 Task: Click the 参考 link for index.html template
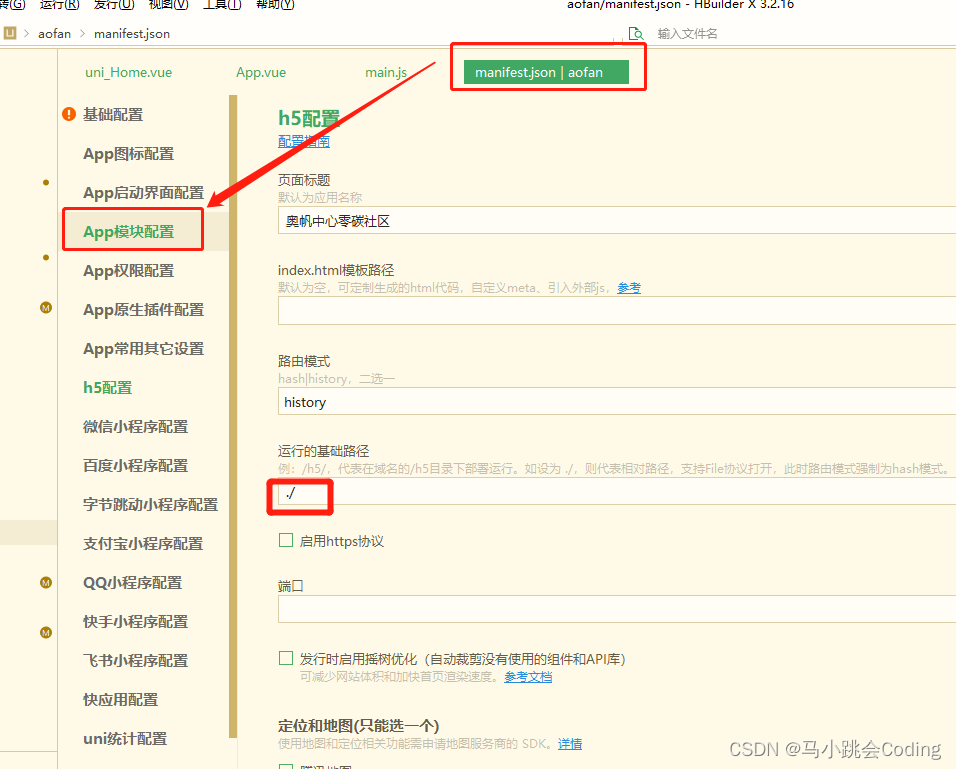click(x=629, y=288)
